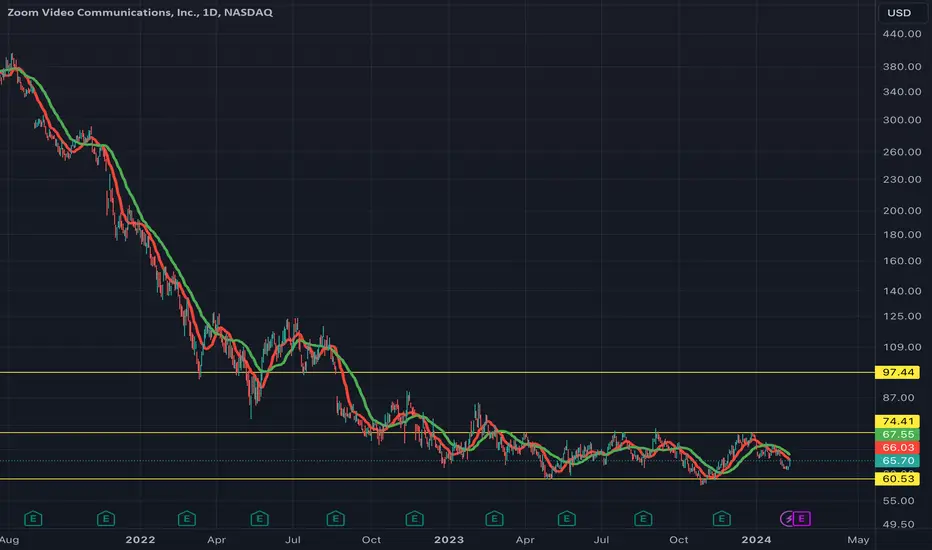Open earnings marker just before Apr 2022
Screen dimensions: 932x550
[x=187, y=519]
